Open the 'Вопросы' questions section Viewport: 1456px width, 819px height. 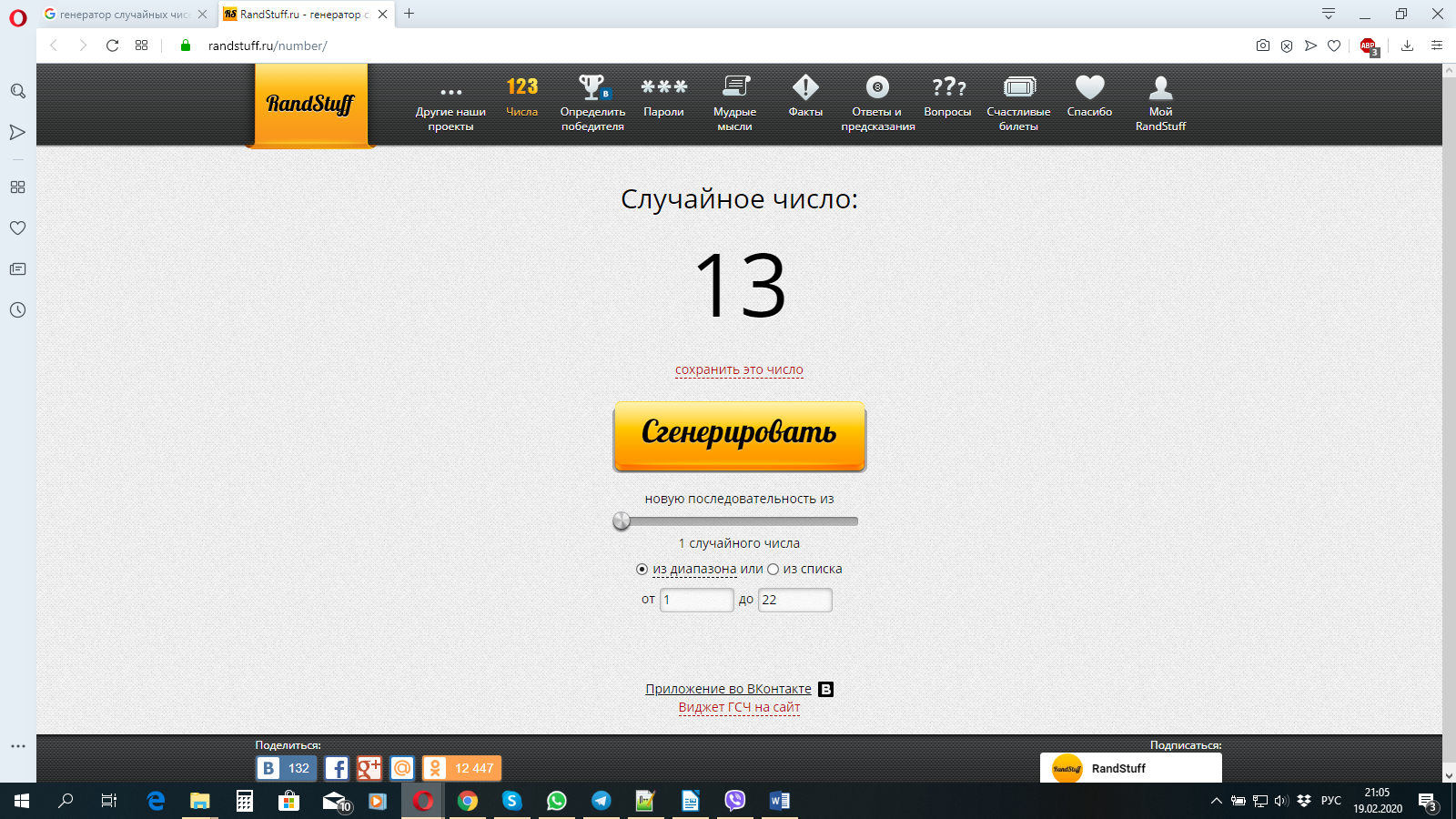coord(947,97)
